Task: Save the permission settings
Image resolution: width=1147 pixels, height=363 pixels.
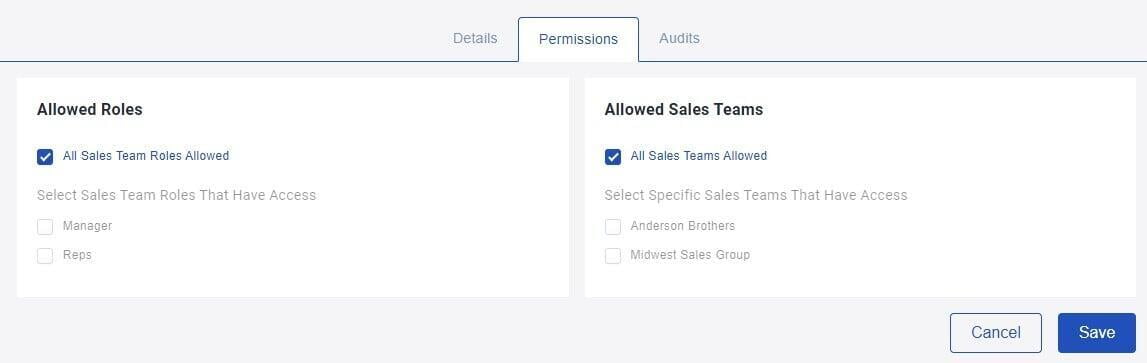Action: click(x=1097, y=333)
